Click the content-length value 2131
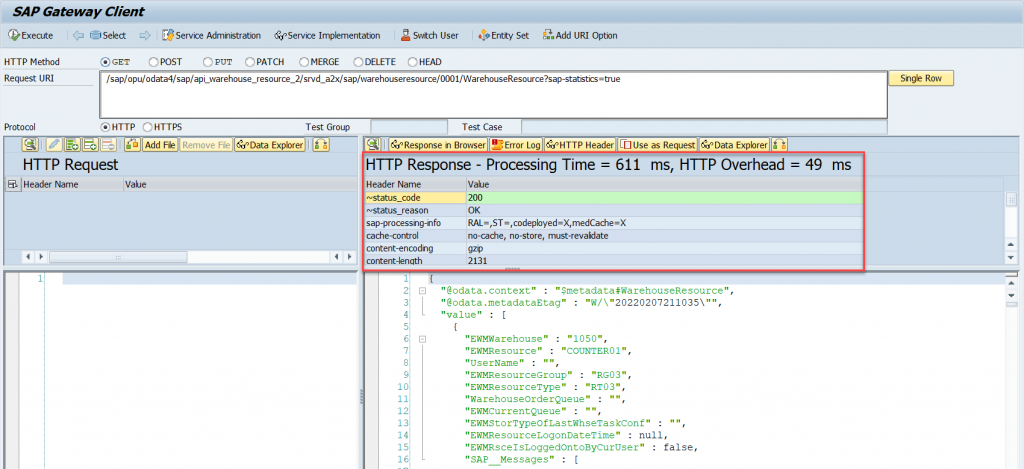 tap(478, 261)
